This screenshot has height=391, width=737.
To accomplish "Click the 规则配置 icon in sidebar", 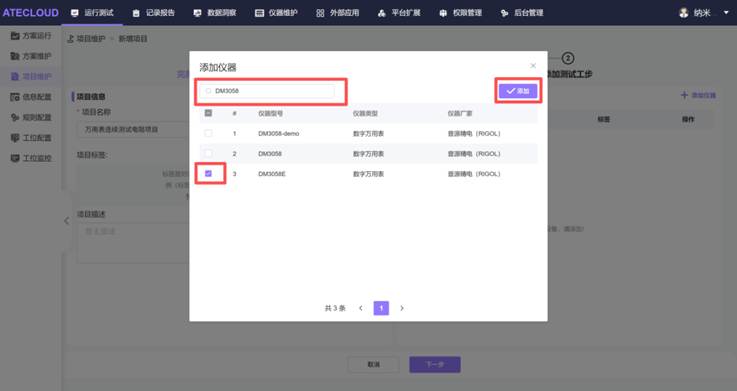I will 15,117.
